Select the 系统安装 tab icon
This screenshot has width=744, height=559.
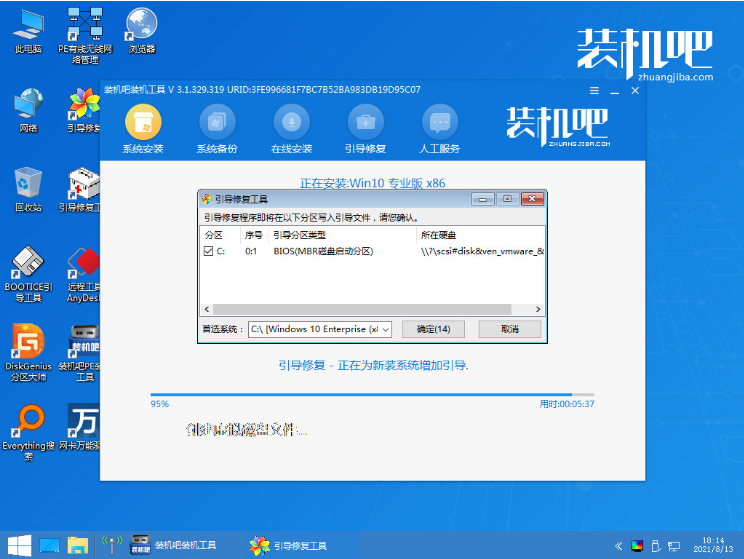point(143,122)
